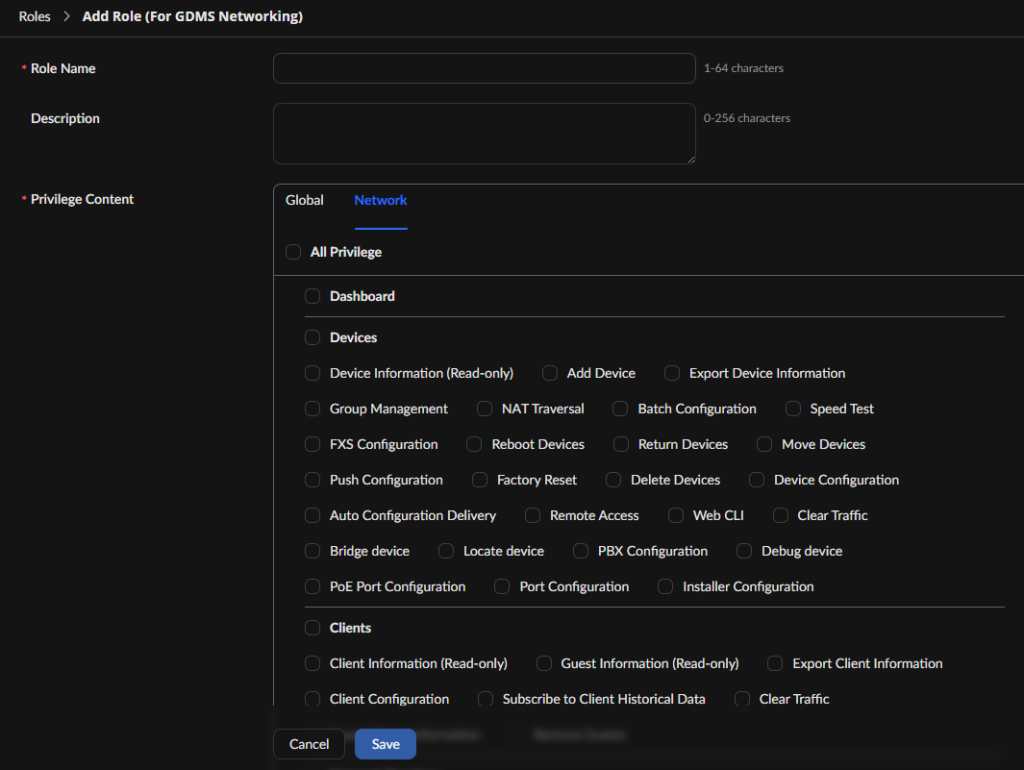Tick the FXS Configuration checkbox
1024x770 pixels.
pyautogui.click(x=313, y=444)
